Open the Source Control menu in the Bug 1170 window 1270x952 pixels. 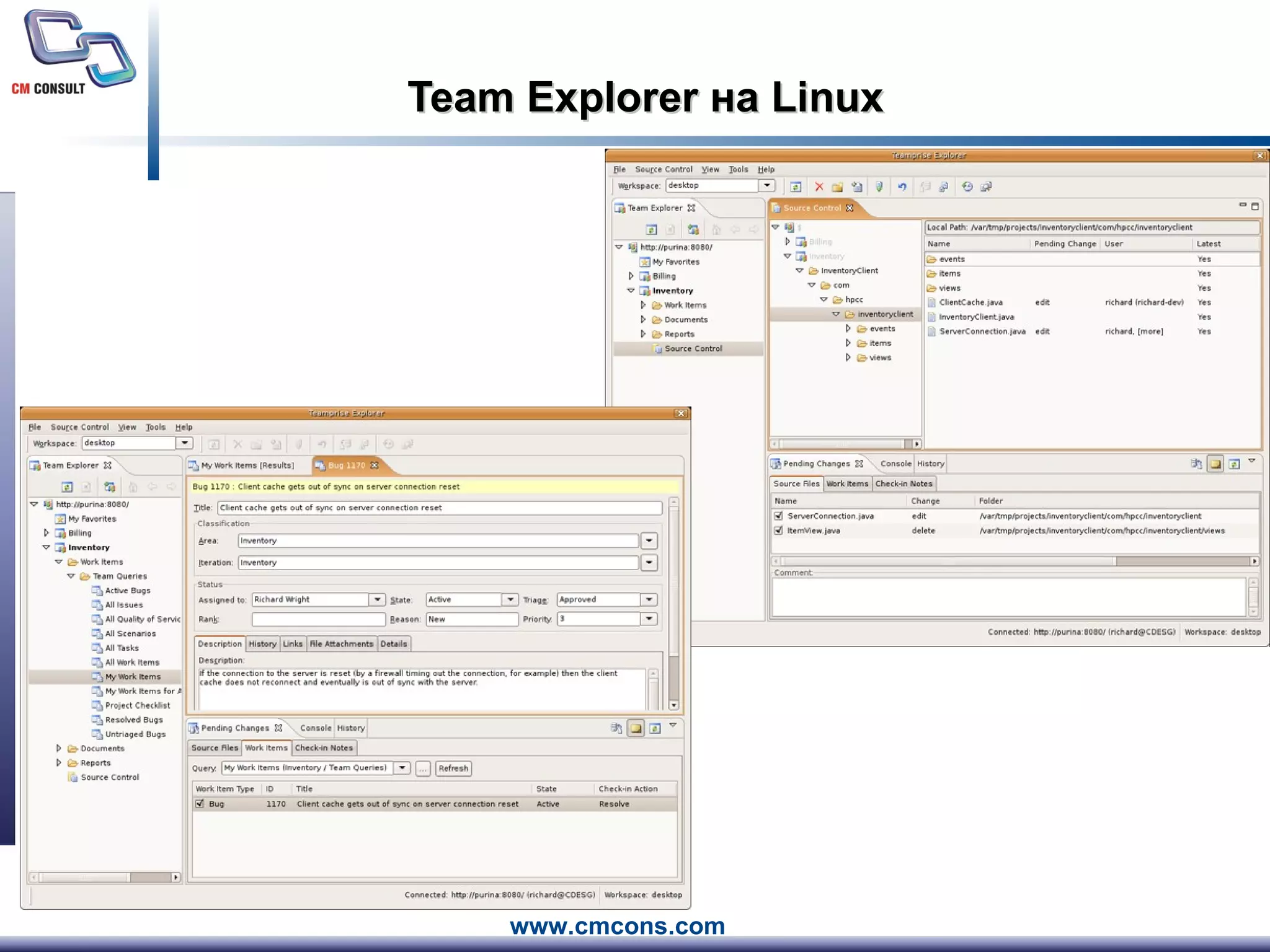click(80, 427)
